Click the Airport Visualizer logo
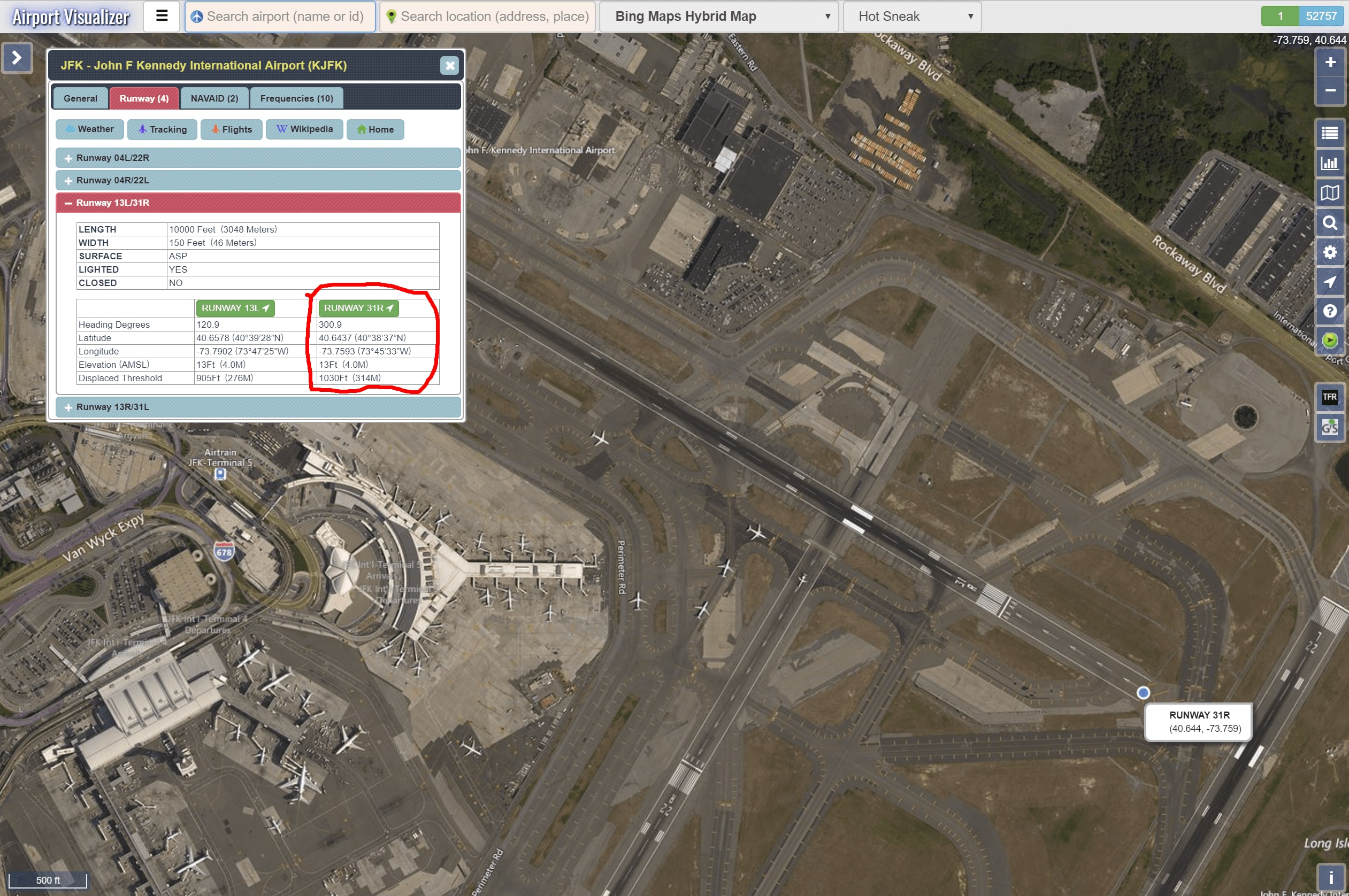Screen dimensions: 1349x896 71,17
